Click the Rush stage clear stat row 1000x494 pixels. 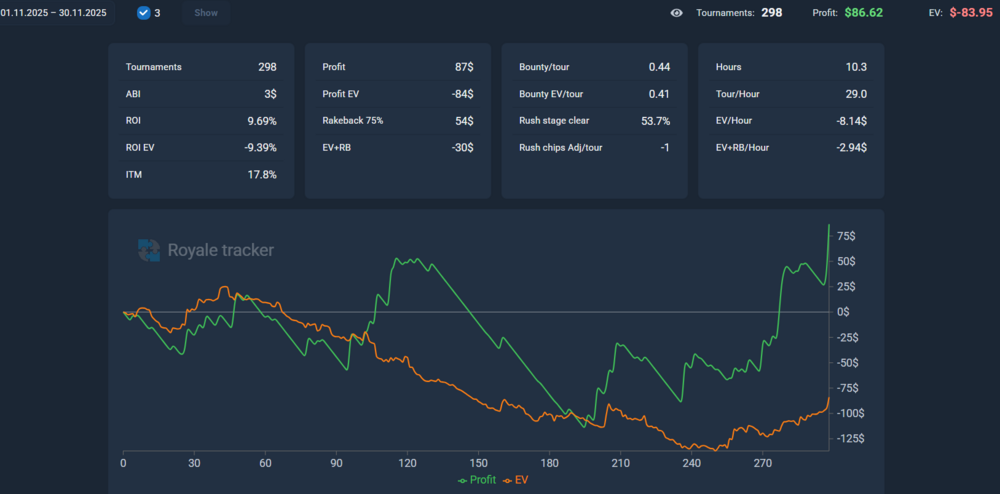pos(594,120)
